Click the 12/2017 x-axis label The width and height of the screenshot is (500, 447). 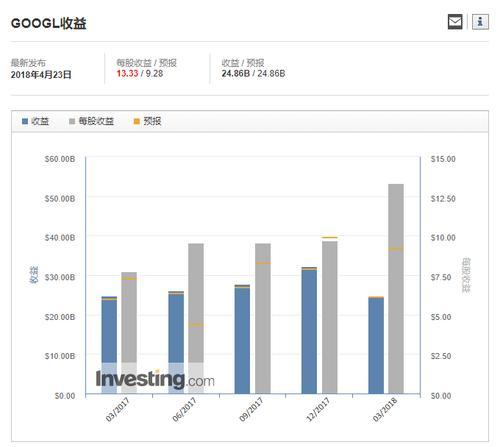pyautogui.click(x=318, y=410)
